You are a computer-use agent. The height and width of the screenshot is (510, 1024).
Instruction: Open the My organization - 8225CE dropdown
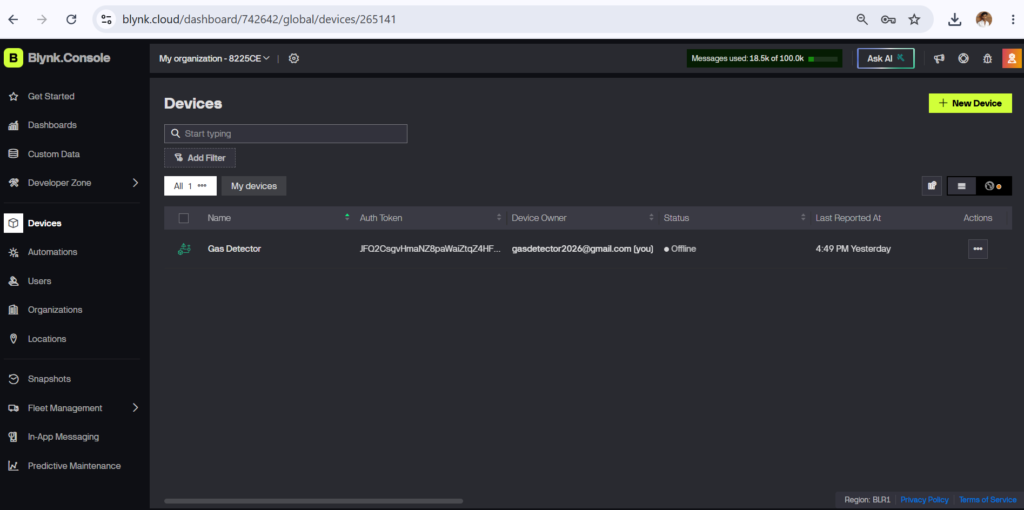tap(215, 58)
